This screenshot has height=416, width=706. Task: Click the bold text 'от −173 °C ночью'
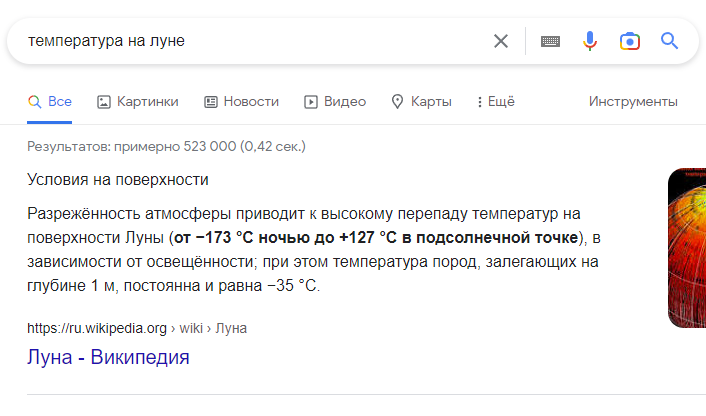click(x=242, y=237)
